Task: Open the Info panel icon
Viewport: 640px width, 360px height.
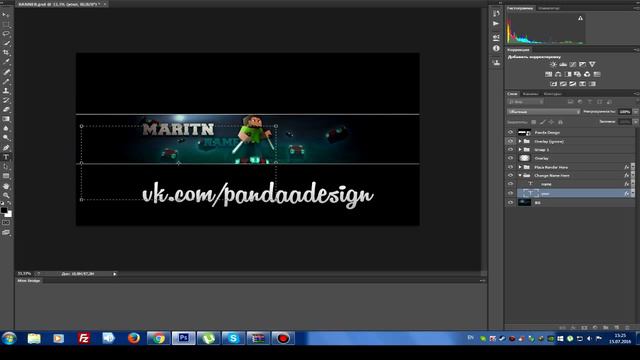Action: pos(496,48)
